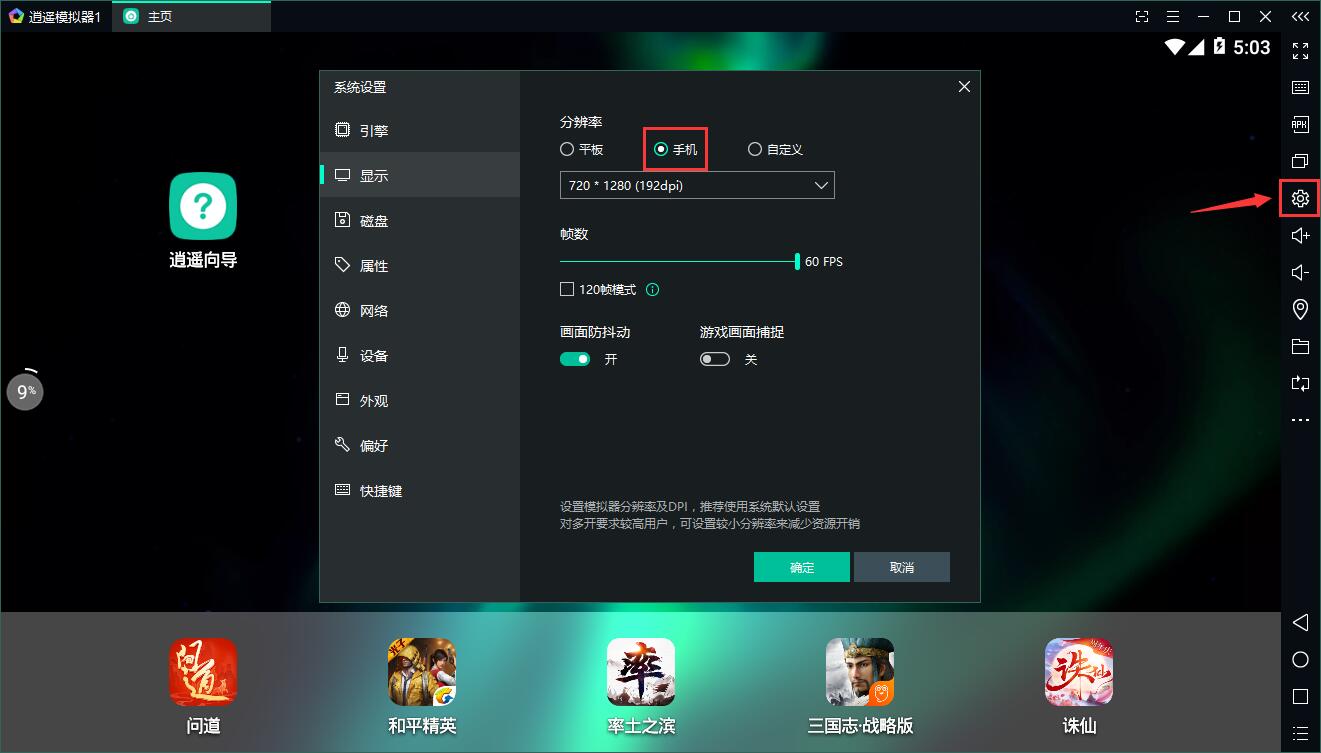Launch the 诛仙 game icon
This screenshot has height=753, width=1321.
pyautogui.click(x=1079, y=672)
